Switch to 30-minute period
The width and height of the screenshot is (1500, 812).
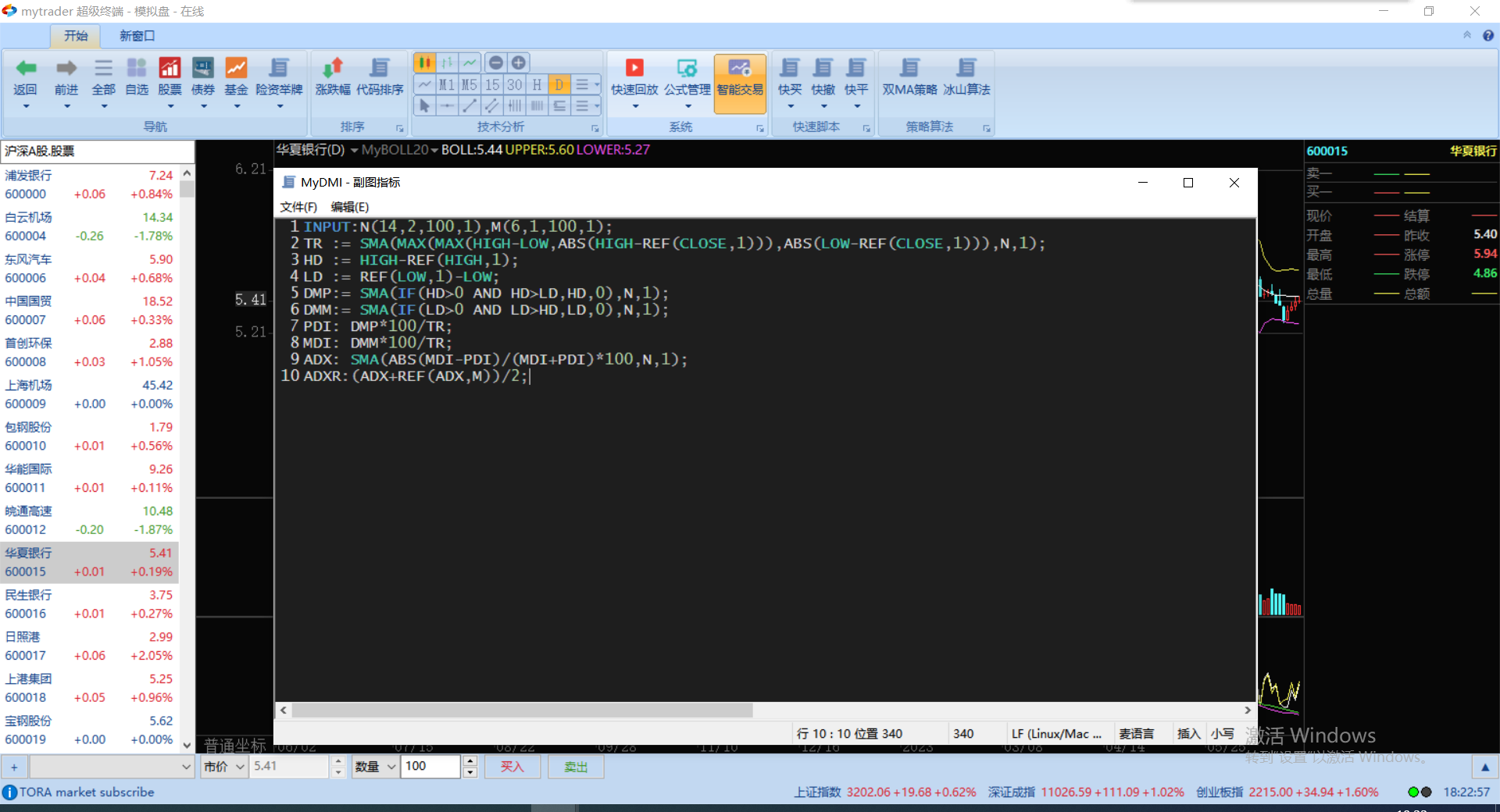[x=514, y=84]
